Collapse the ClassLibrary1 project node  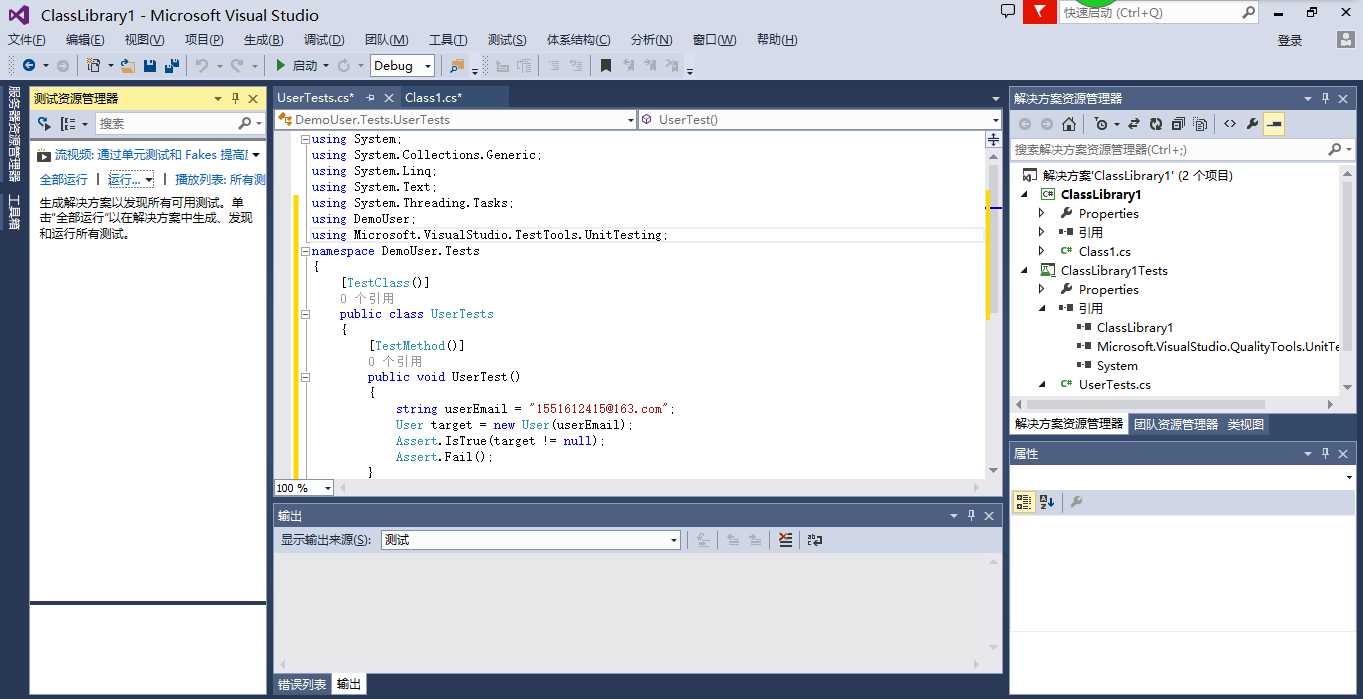pyautogui.click(x=1024, y=194)
